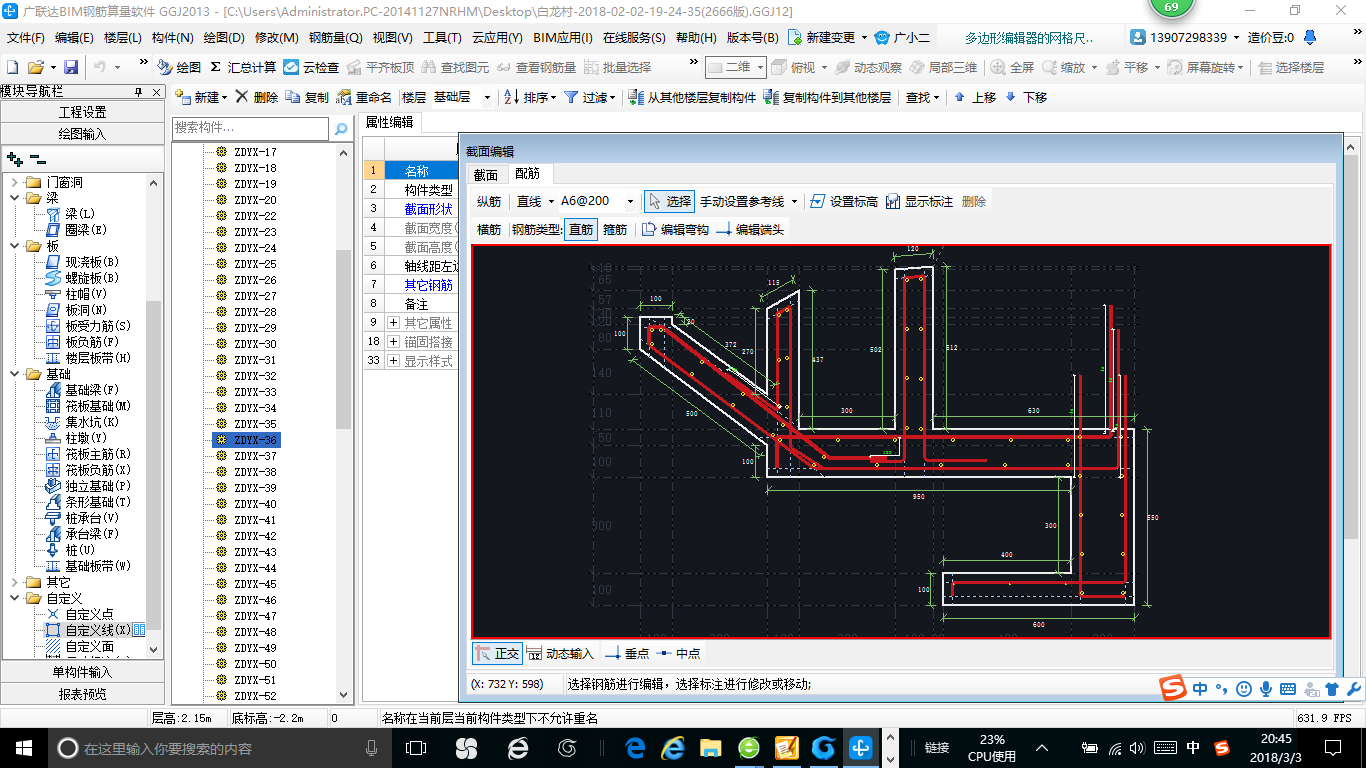The image size is (1366, 768).
Task: Delete the component with 删除 button
Action: [x=257, y=97]
